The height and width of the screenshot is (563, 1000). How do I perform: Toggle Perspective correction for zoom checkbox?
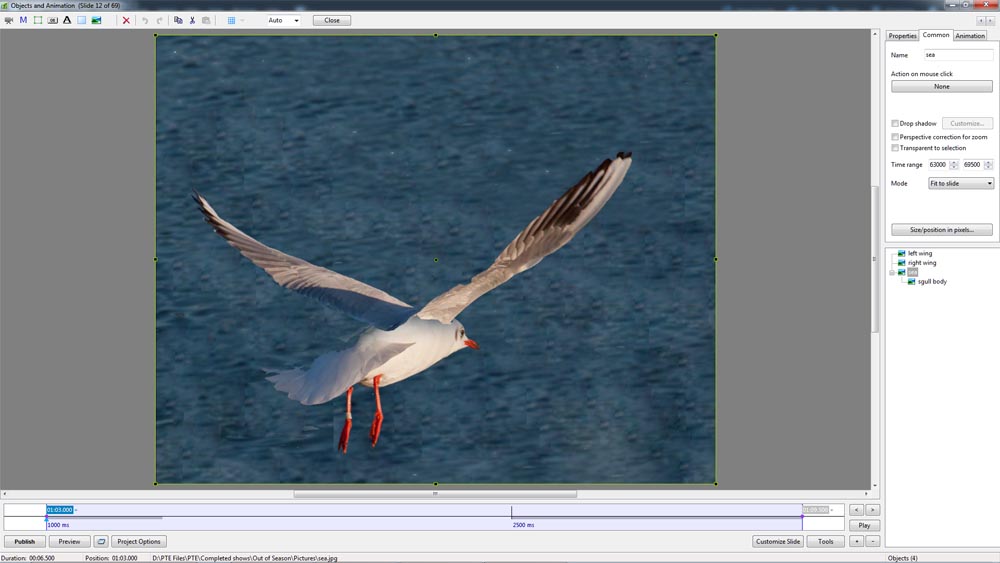point(895,137)
